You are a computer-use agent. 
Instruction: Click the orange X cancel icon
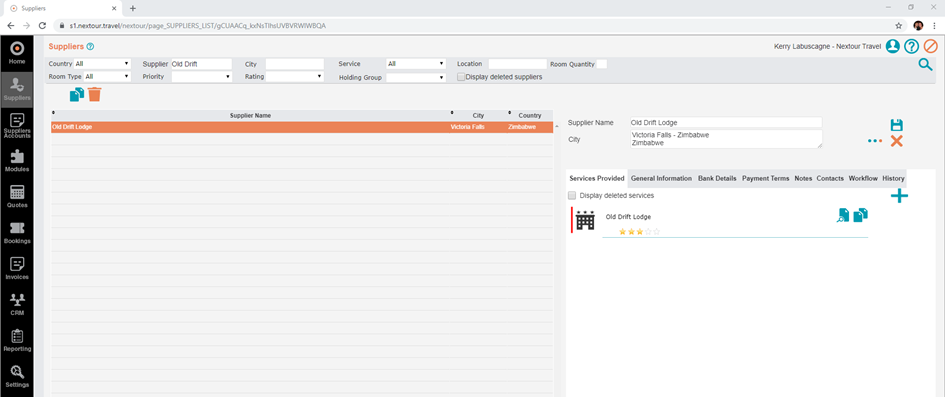click(x=896, y=141)
